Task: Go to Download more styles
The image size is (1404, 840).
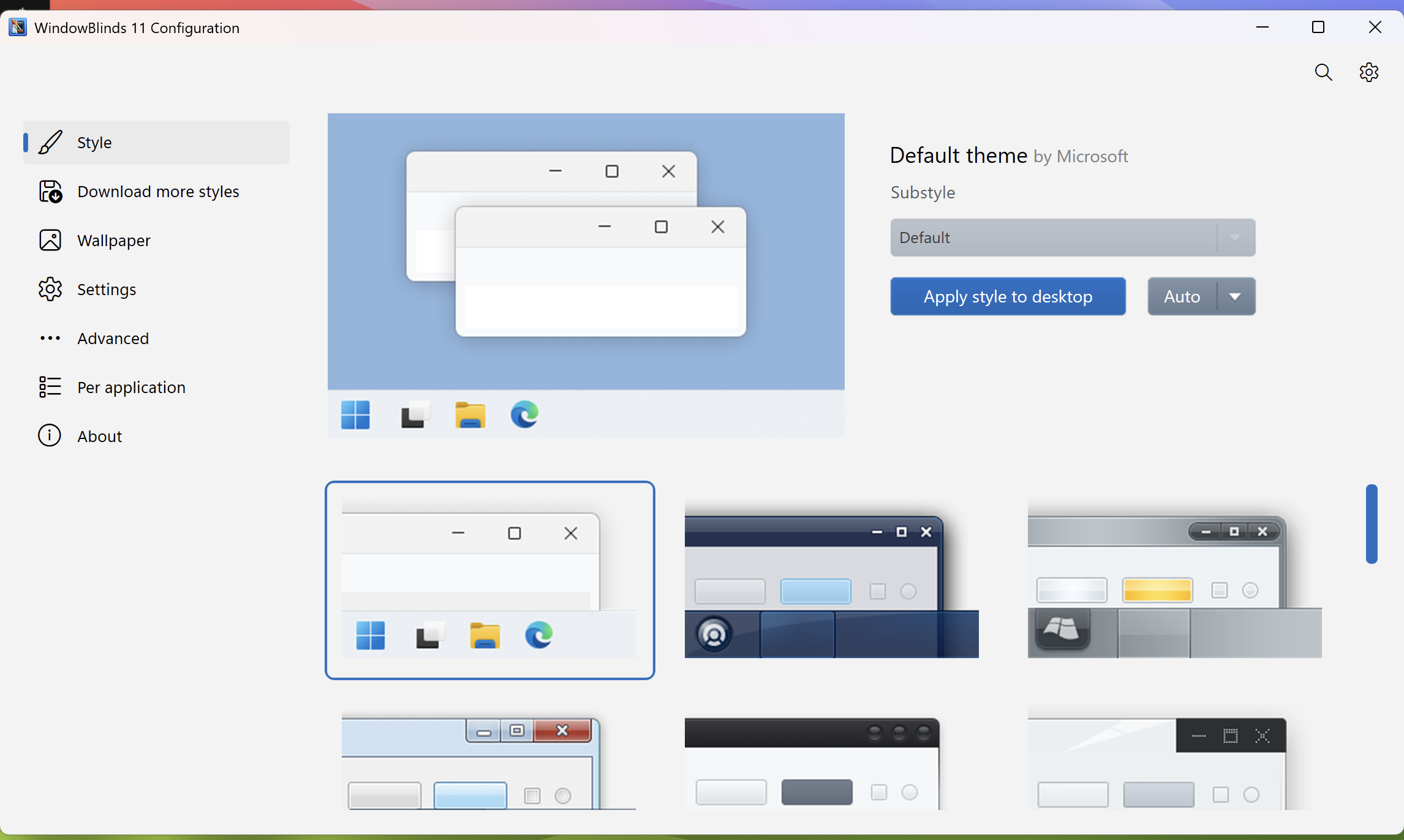Action: coord(158,192)
